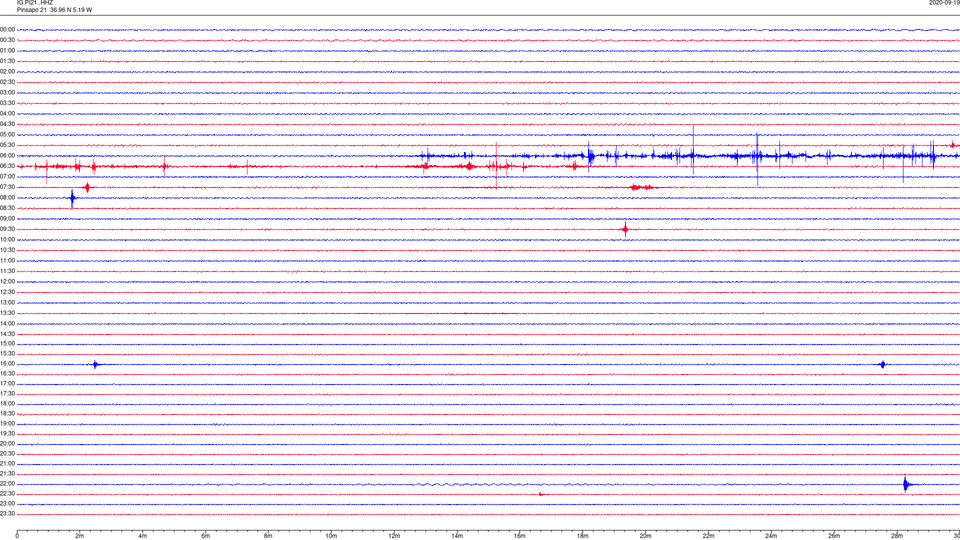The image size is (960, 540).
Task: Select the 04:30 trace time label
Action: point(7,124)
